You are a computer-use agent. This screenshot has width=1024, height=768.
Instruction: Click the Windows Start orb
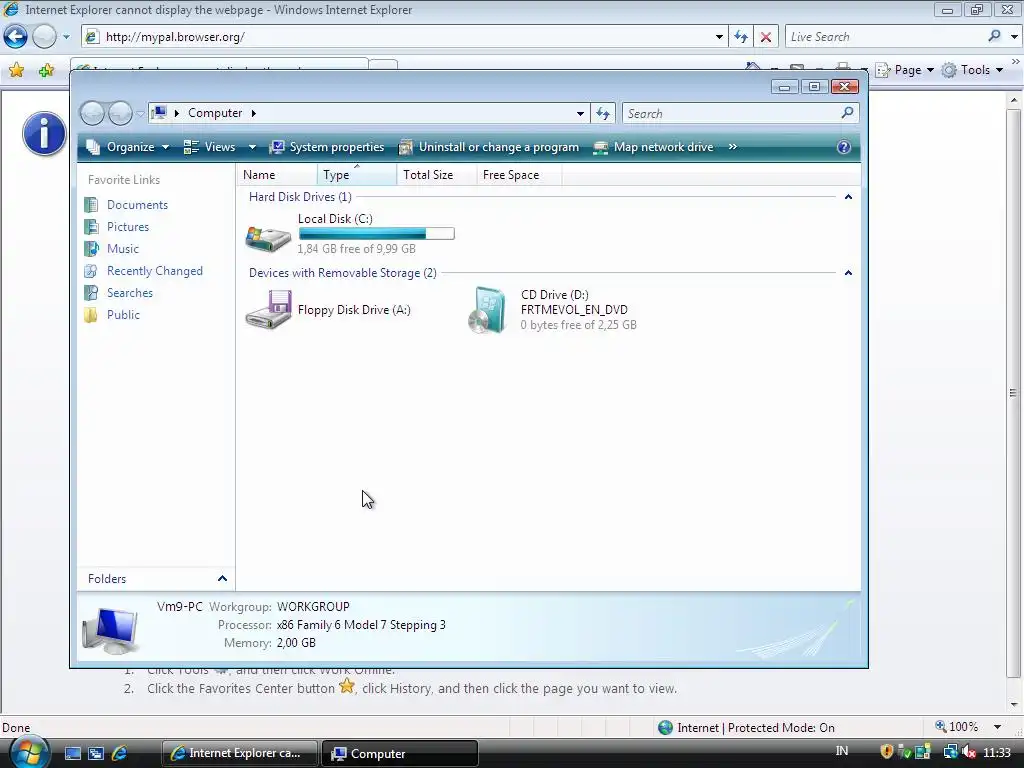[x=28, y=752]
